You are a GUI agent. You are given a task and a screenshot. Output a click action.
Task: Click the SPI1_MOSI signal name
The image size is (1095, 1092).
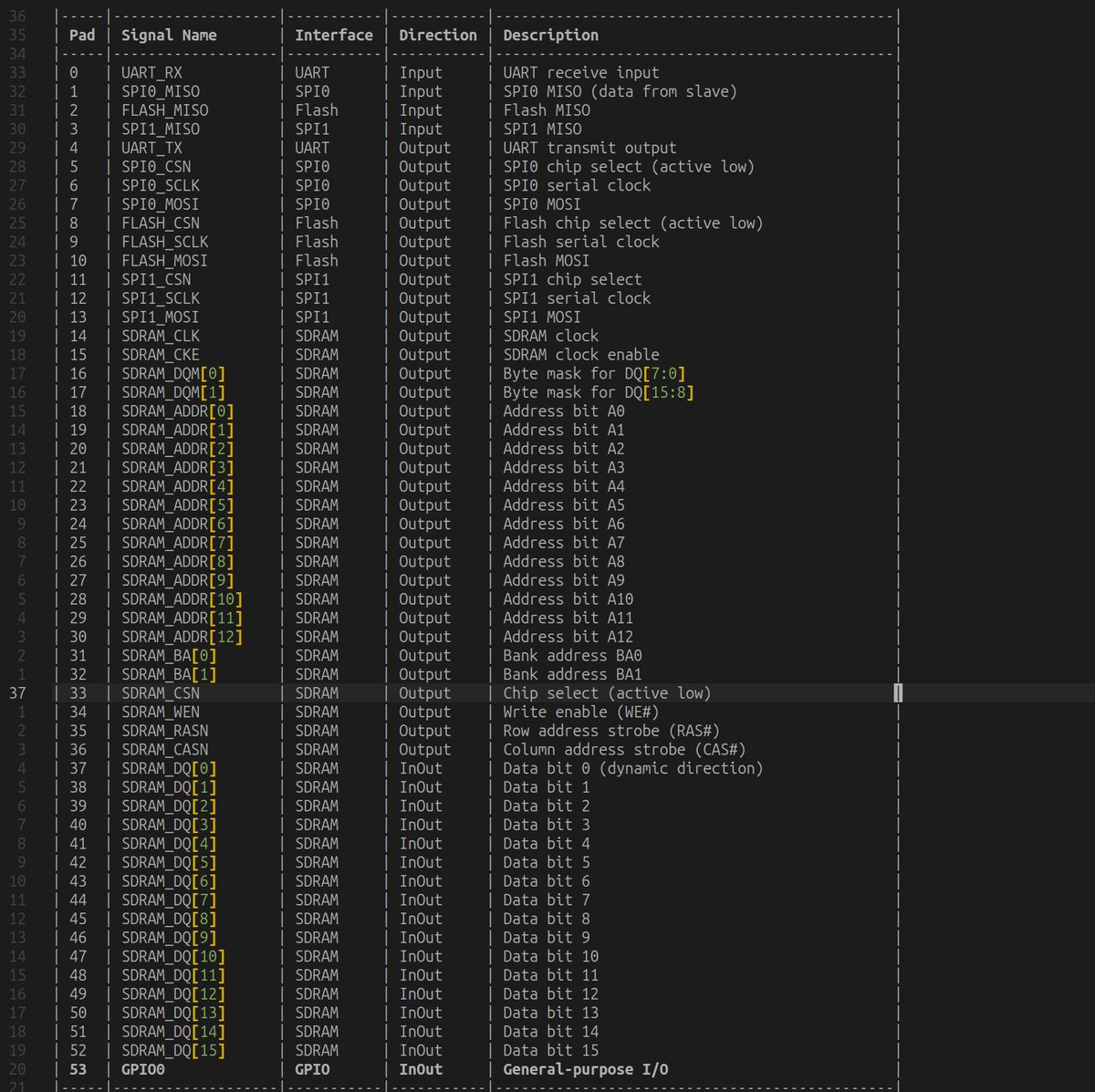(161, 317)
